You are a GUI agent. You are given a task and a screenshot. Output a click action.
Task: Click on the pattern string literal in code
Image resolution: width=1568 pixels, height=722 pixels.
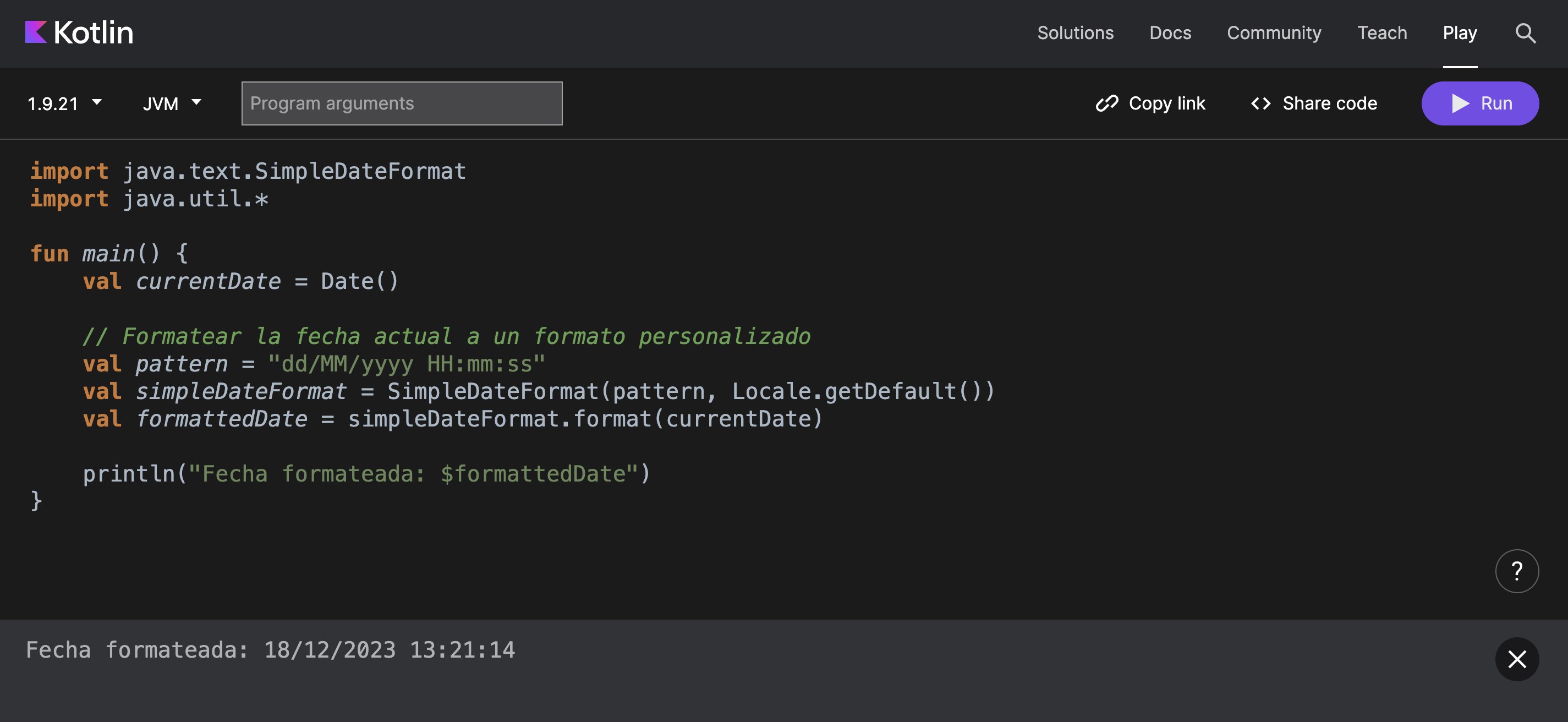pyautogui.click(x=406, y=364)
